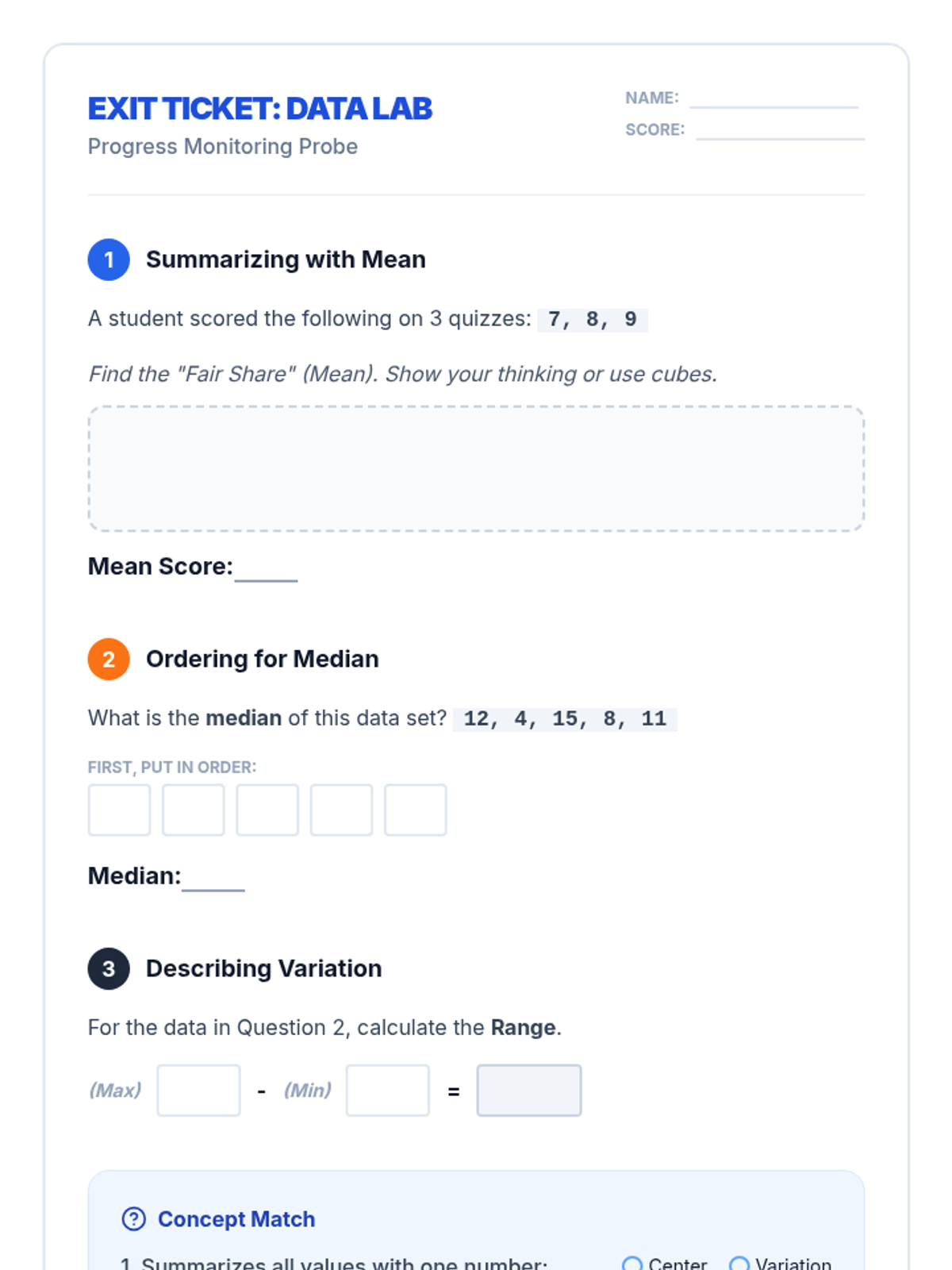Click the Mean Score answer blank
The height and width of the screenshot is (1270, 952).
pos(267,568)
